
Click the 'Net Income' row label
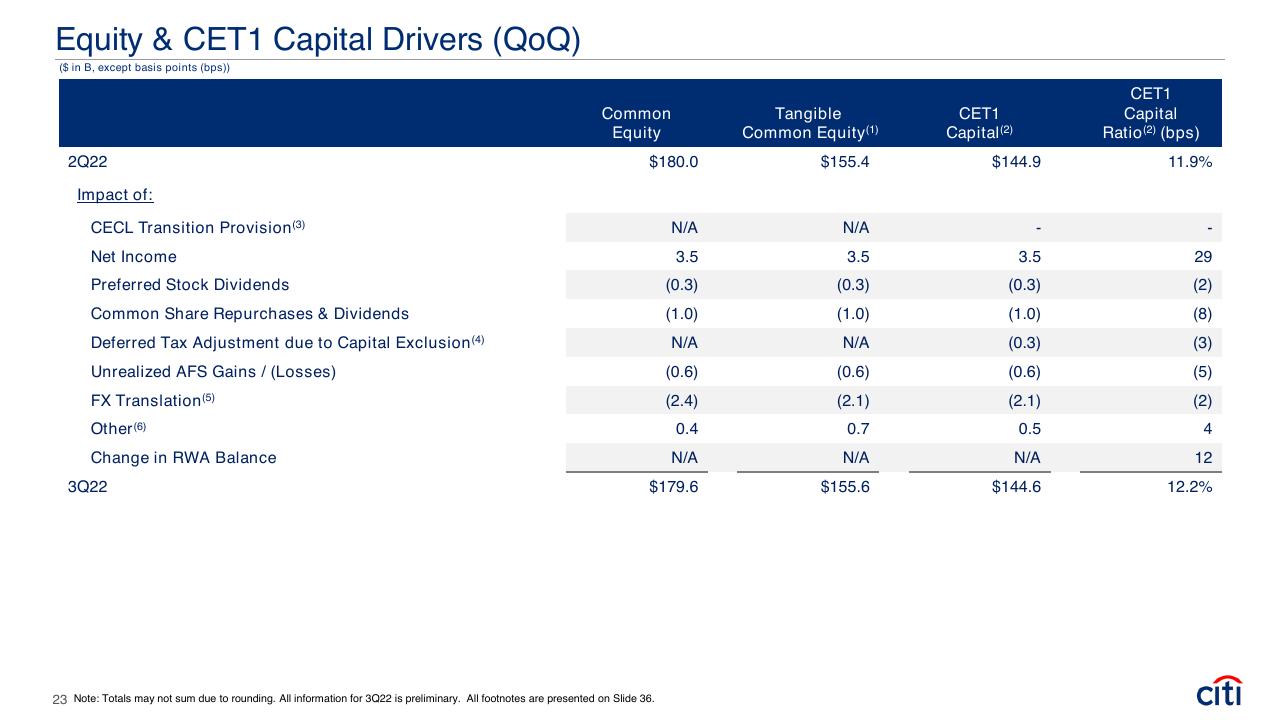(x=133, y=257)
